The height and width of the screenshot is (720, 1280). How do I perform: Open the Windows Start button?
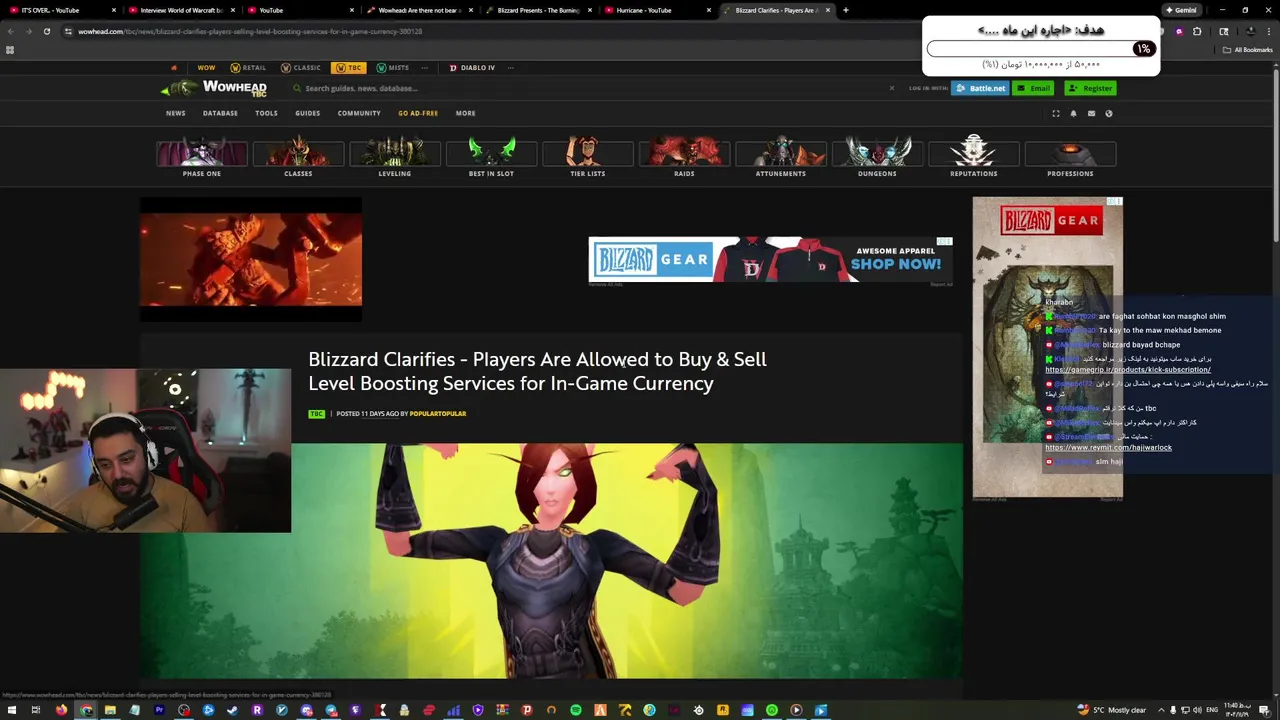click(x=11, y=710)
